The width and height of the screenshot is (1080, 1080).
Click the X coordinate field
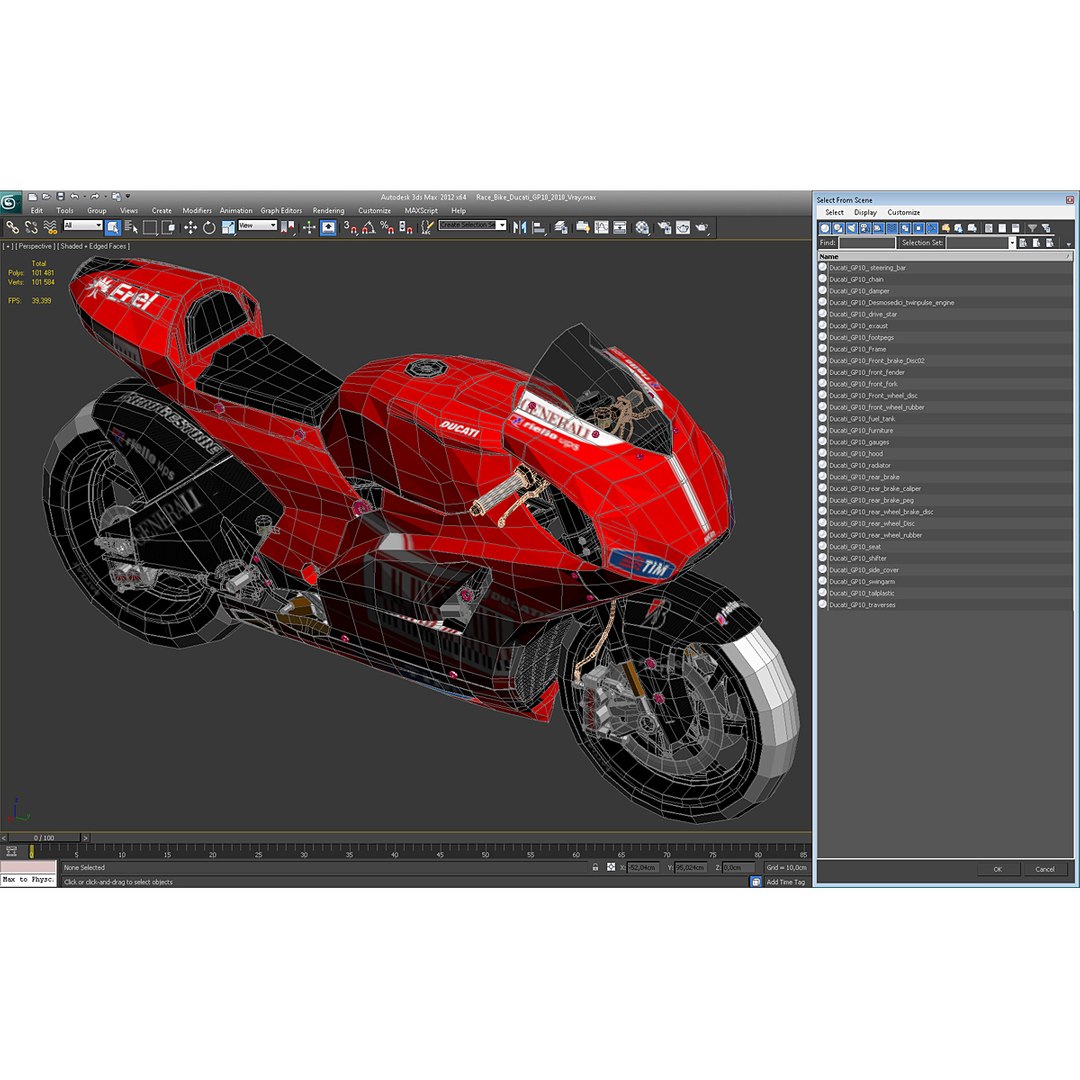coord(643,867)
